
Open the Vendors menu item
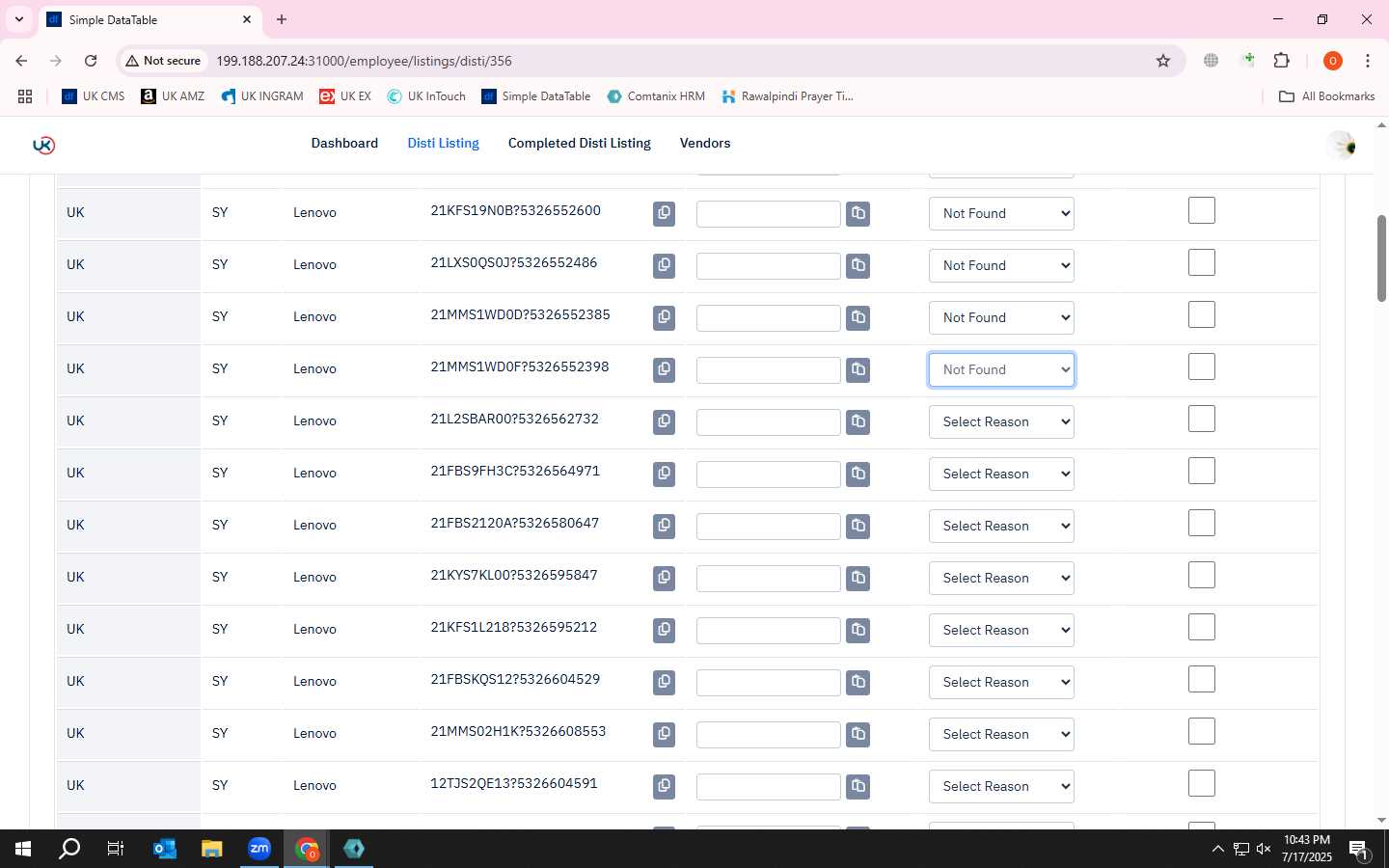point(705,143)
